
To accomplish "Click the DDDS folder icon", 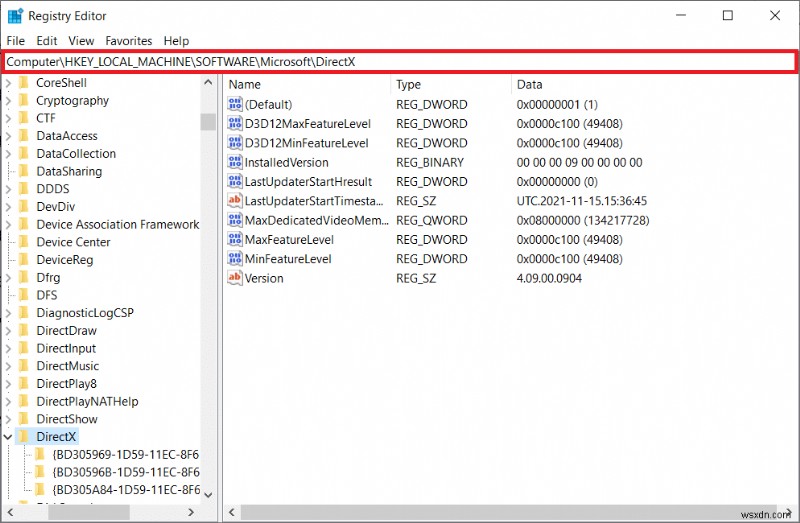I will click(23, 189).
